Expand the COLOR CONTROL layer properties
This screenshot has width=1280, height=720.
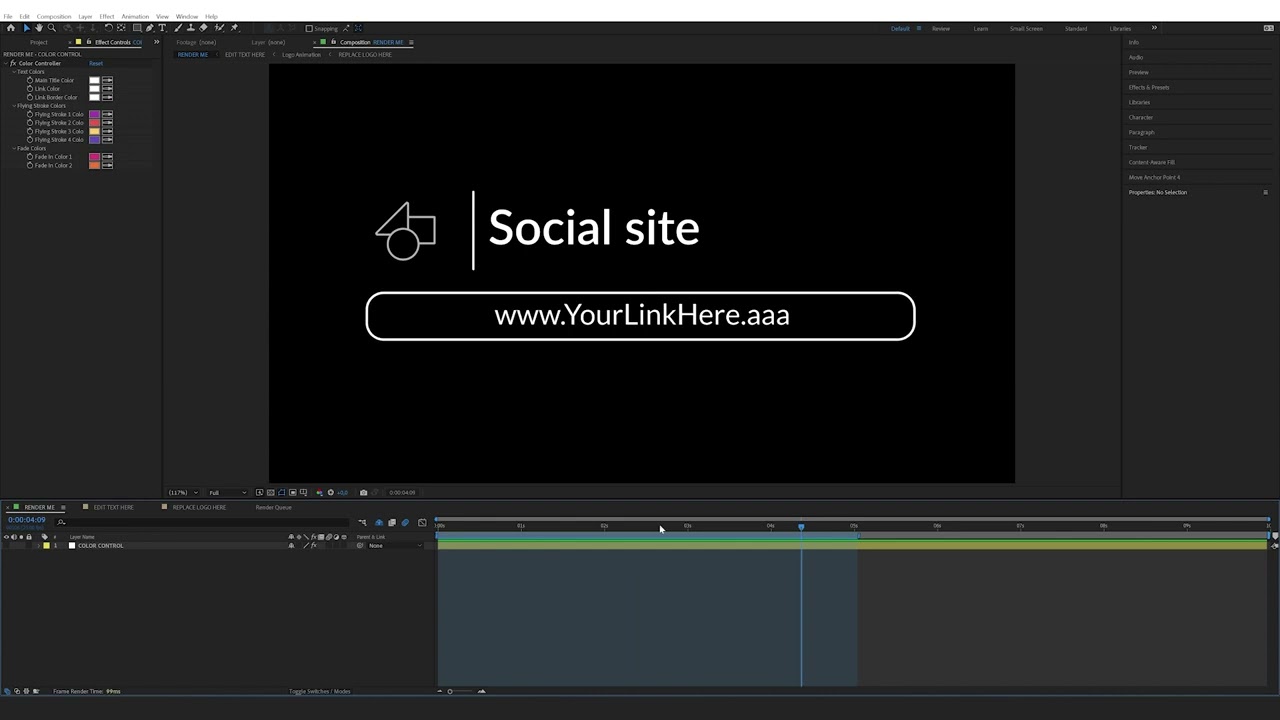pos(37,546)
